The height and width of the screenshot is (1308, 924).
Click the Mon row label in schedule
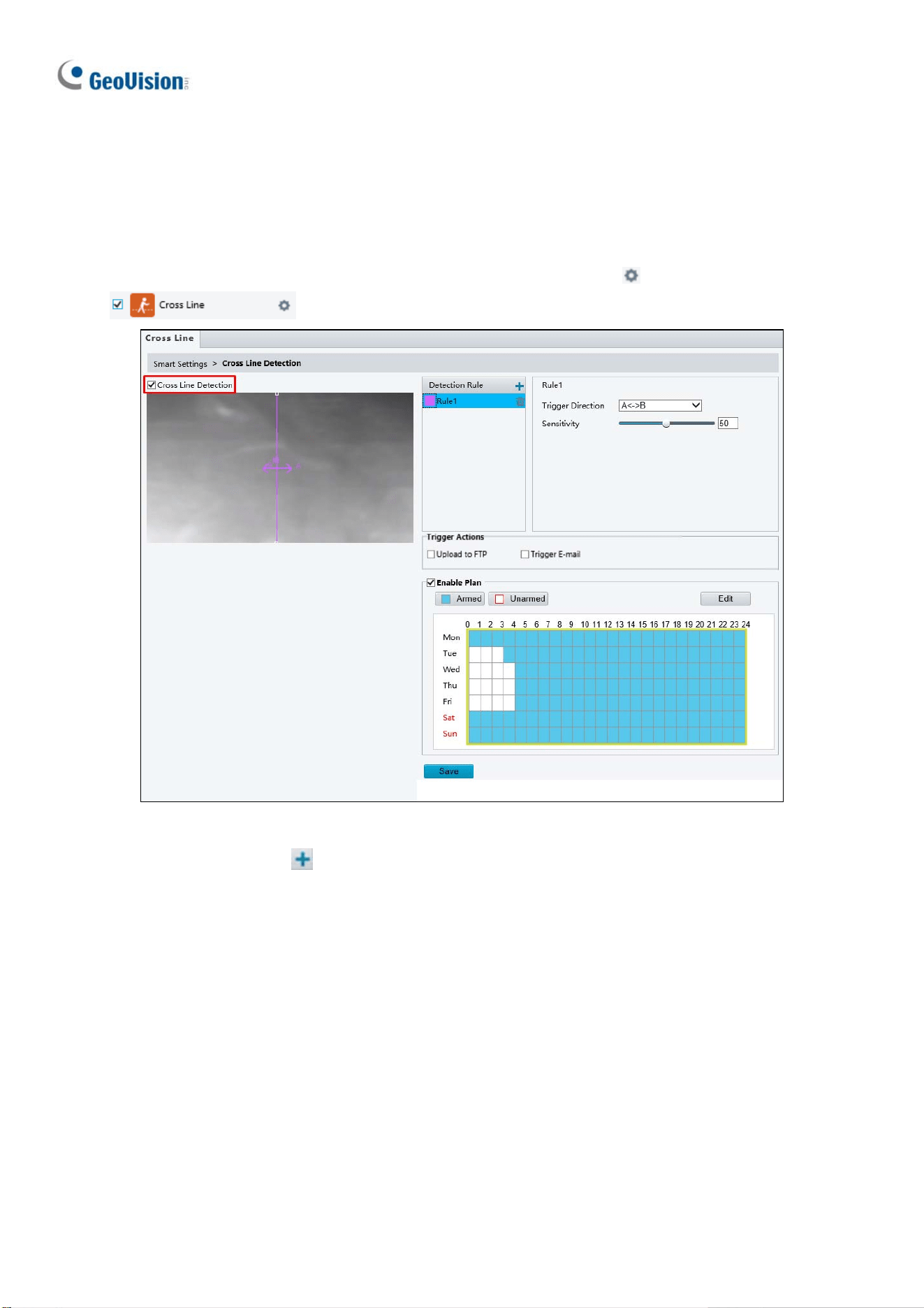pyautogui.click(x=451, y=637)
